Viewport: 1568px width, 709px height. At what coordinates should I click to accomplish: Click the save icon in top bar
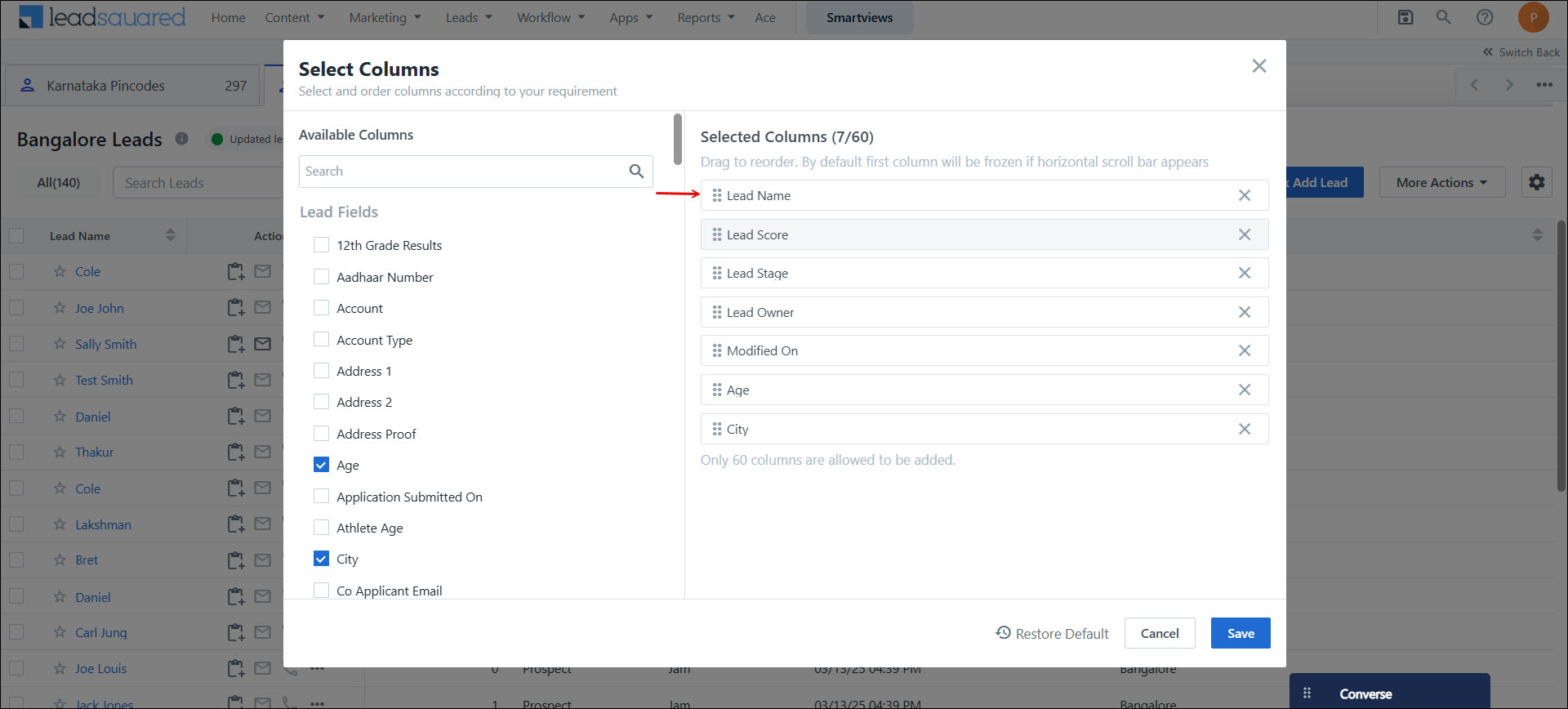pyautogui.click(x=1405, y=17)
